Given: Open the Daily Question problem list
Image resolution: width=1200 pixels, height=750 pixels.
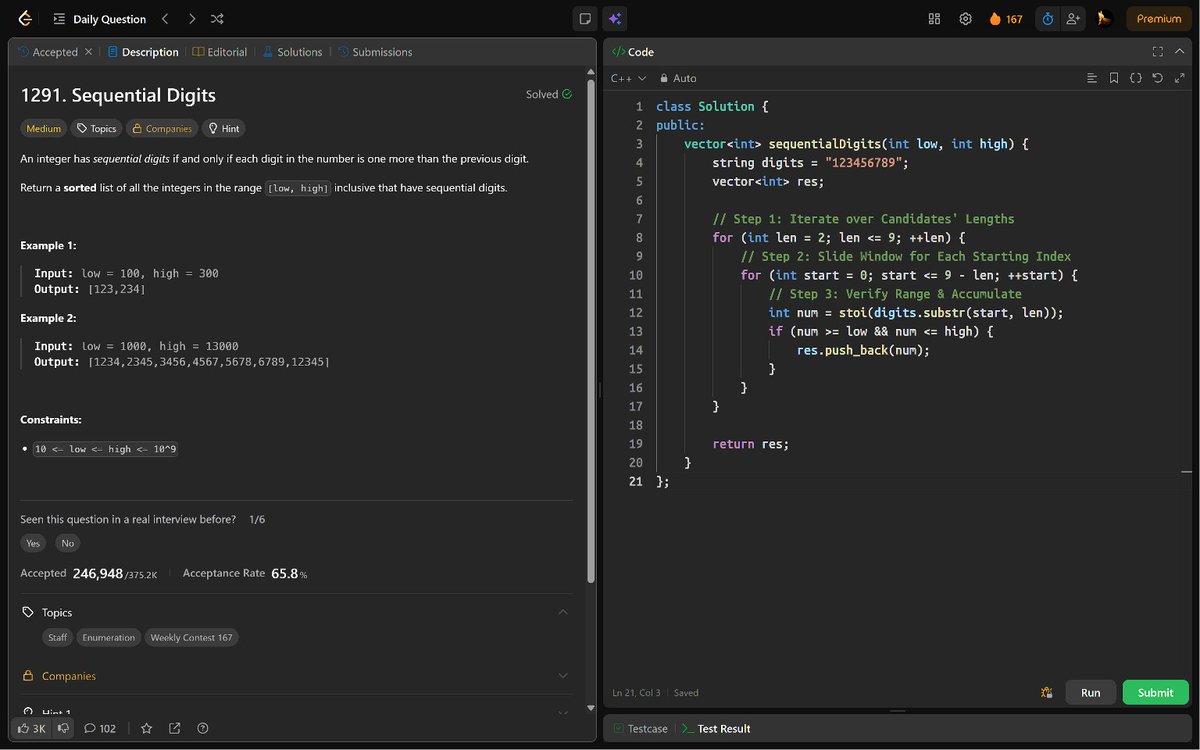Looking at the screenshot, I should (x=99, y=19).
